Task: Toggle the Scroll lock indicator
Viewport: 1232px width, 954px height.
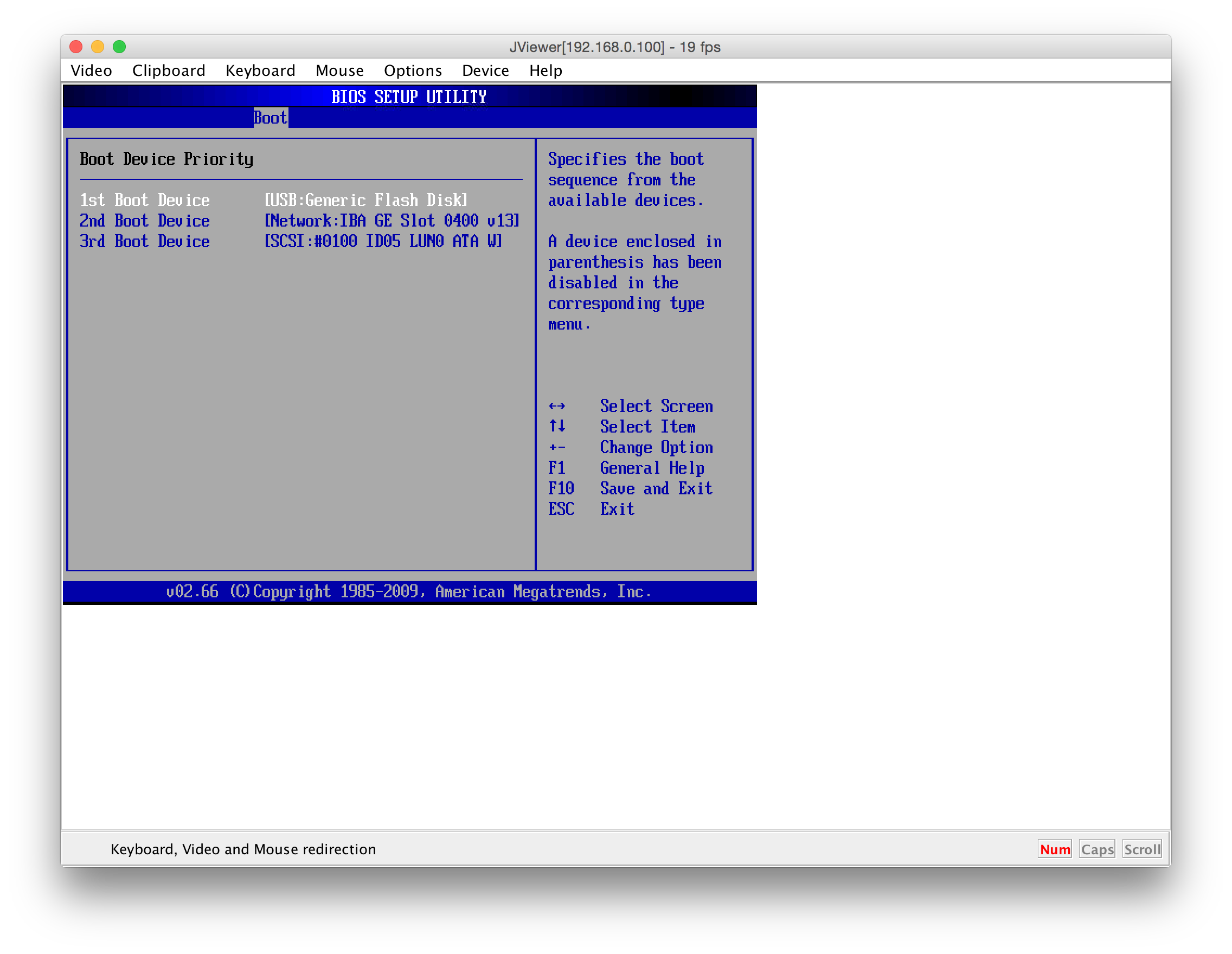Action: pos(1142,849)
